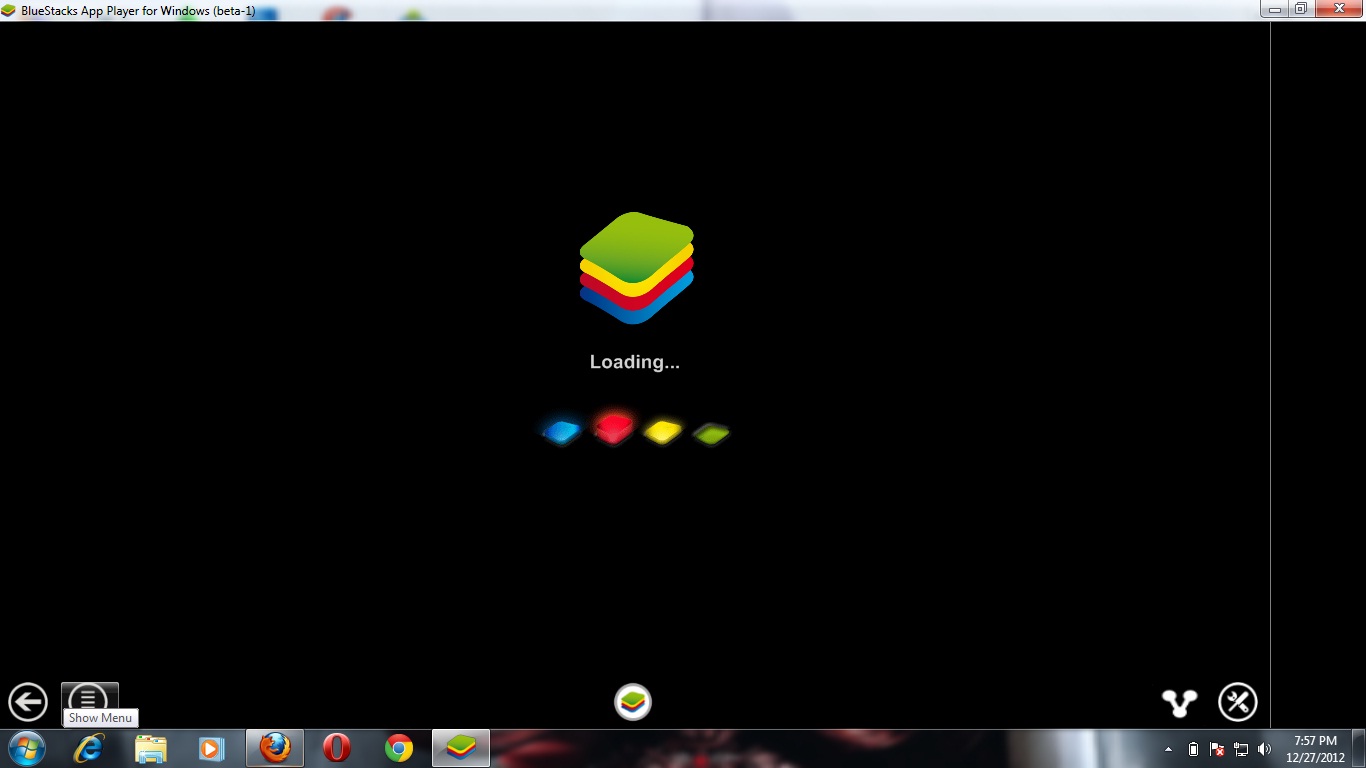This screenshot has width=1366, height=768.
Task: Close the BlueStacks App Player window
Action: [1337, 8]
